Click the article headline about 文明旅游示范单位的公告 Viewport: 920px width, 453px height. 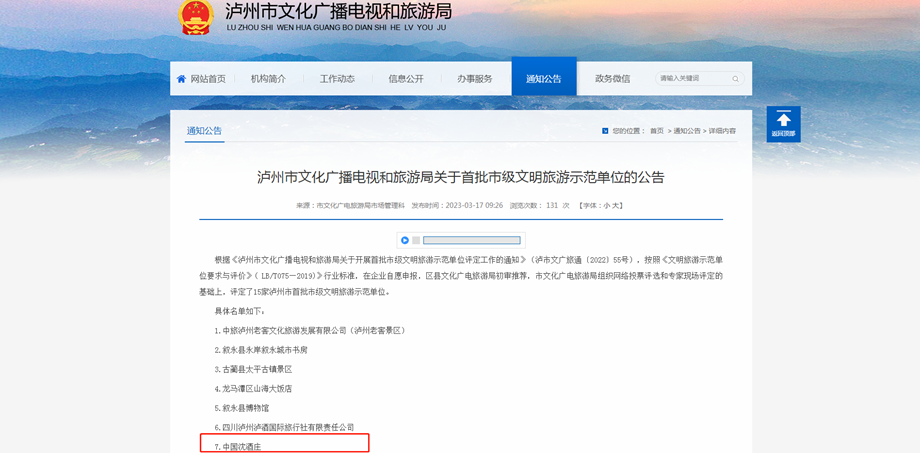(461, 177)
